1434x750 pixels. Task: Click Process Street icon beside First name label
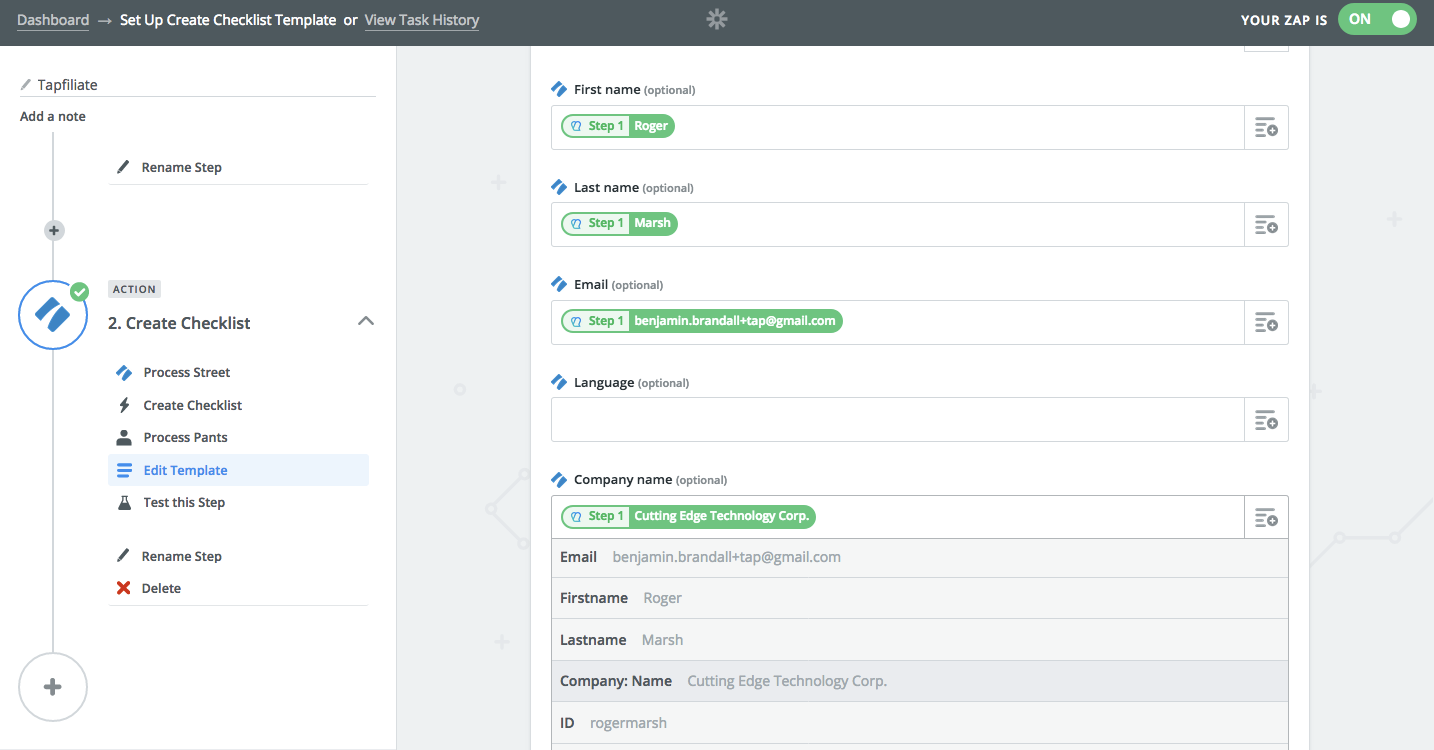click(560, 89)
